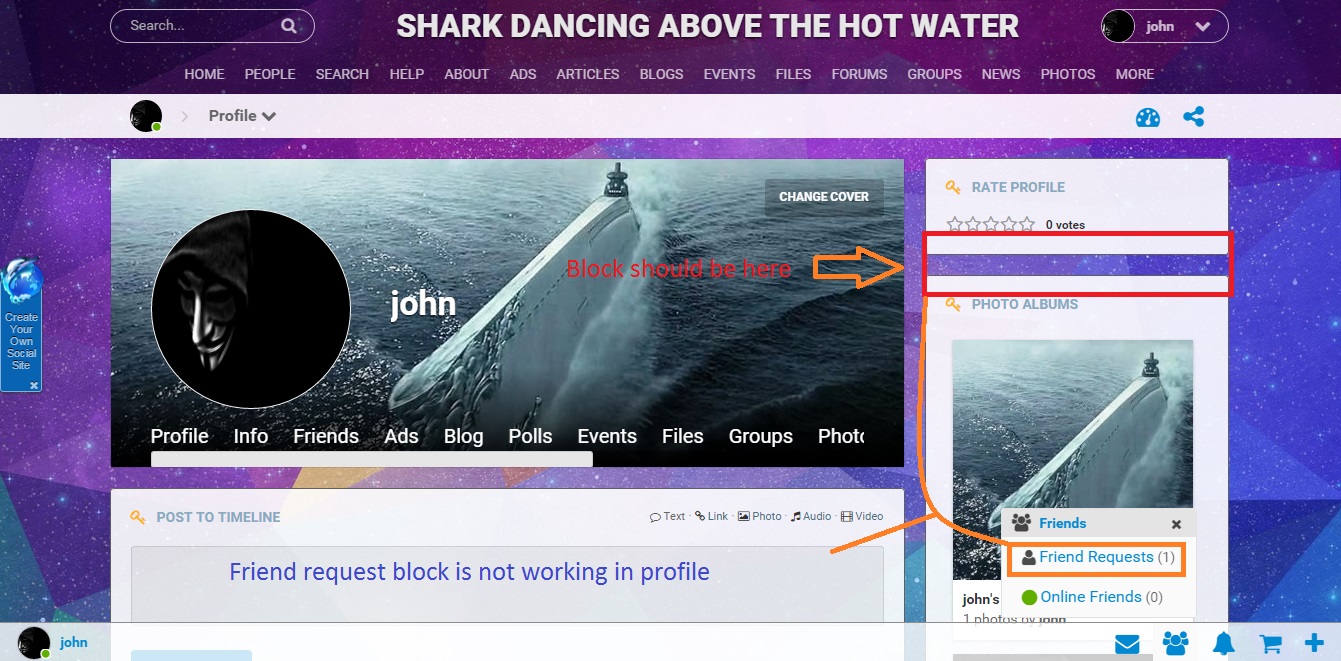This screenshot has height=661, width=1341.
Task: Expand the Profile breadcrumb dropdown
Action: point(242,116)
